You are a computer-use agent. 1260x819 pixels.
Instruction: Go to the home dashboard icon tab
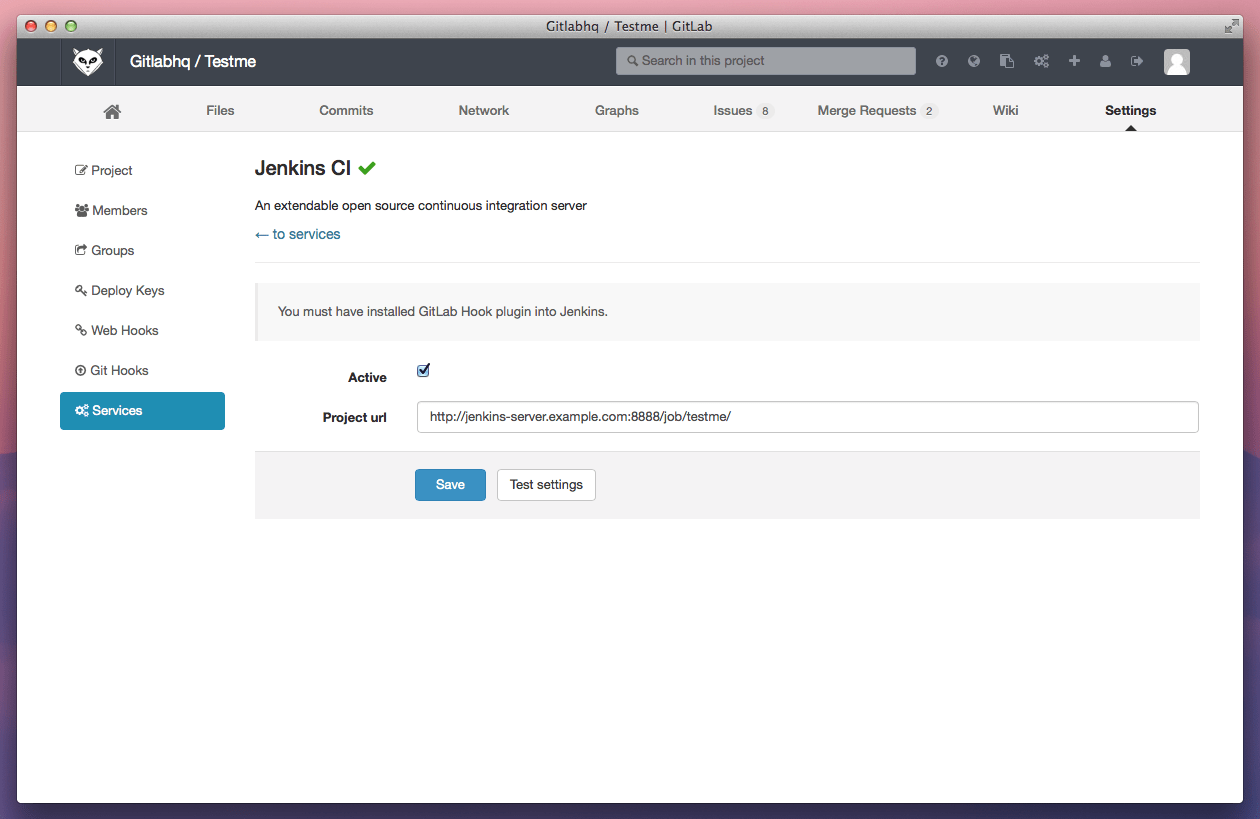coord(112,111)
